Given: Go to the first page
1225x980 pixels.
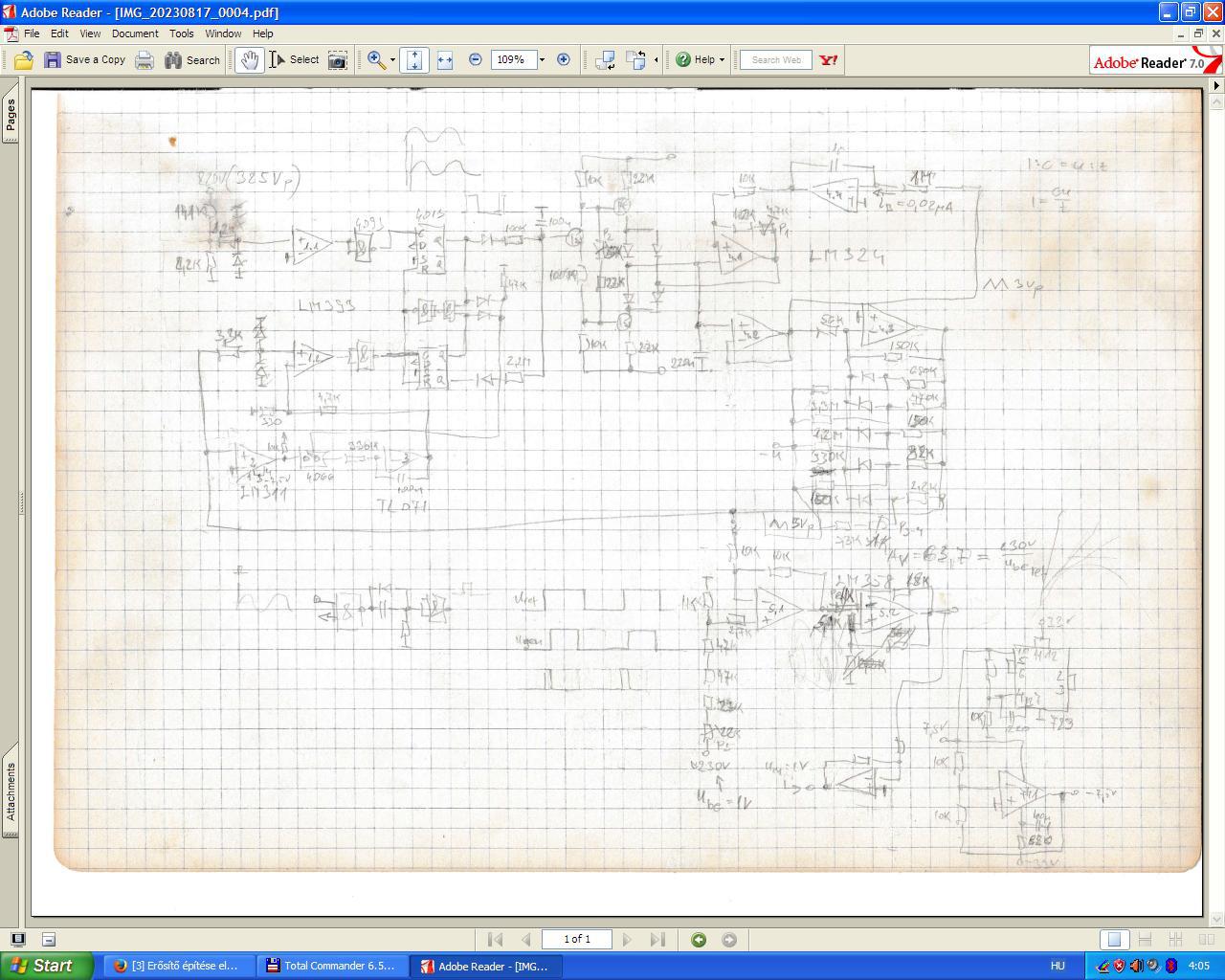Looking at the screenshot, I should [x=495, y=940].
